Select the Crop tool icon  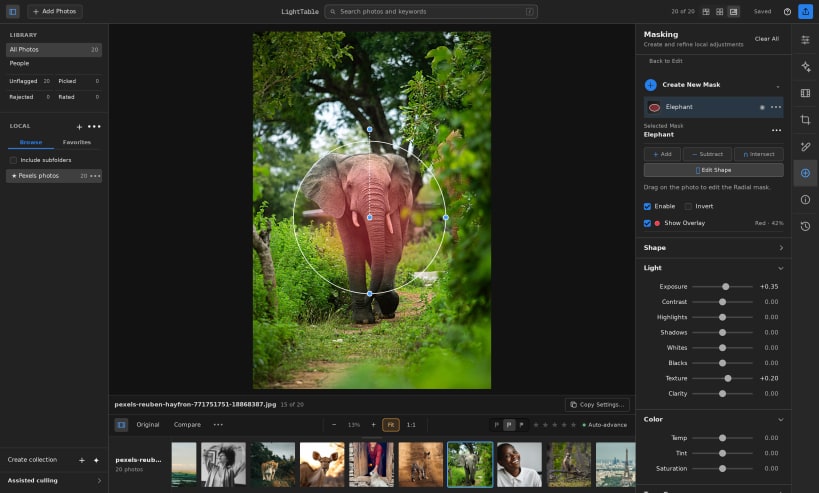pos(805,120)
